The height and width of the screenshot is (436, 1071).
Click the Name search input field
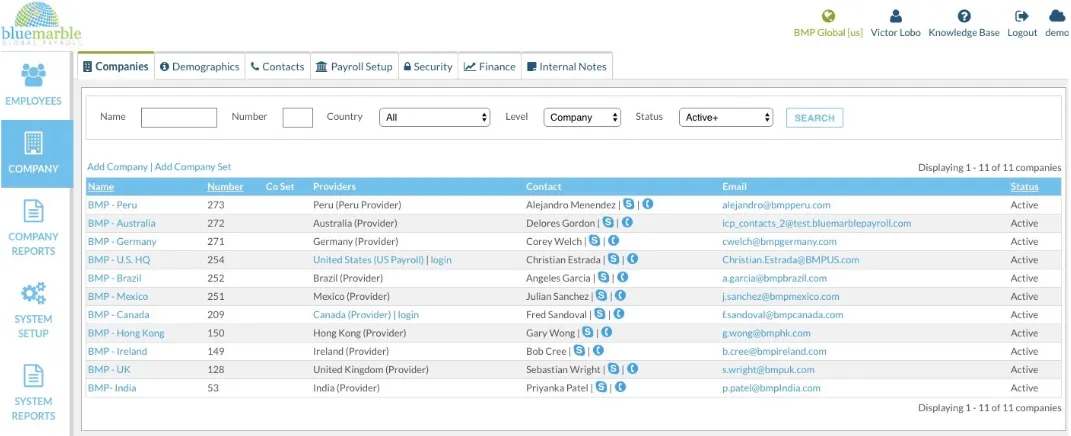pyautogui.click(x=179, y=118)
